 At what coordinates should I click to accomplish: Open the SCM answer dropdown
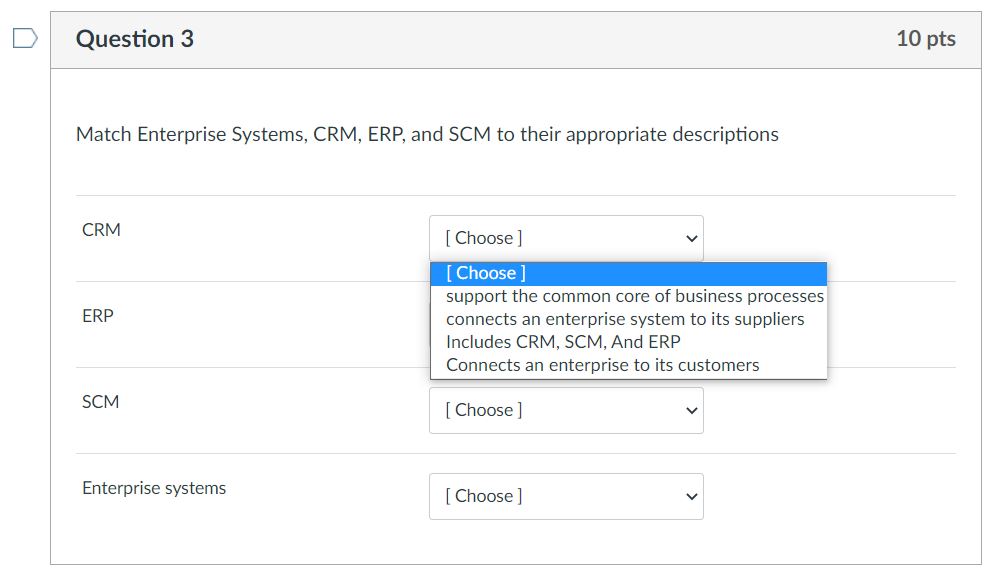566,410
